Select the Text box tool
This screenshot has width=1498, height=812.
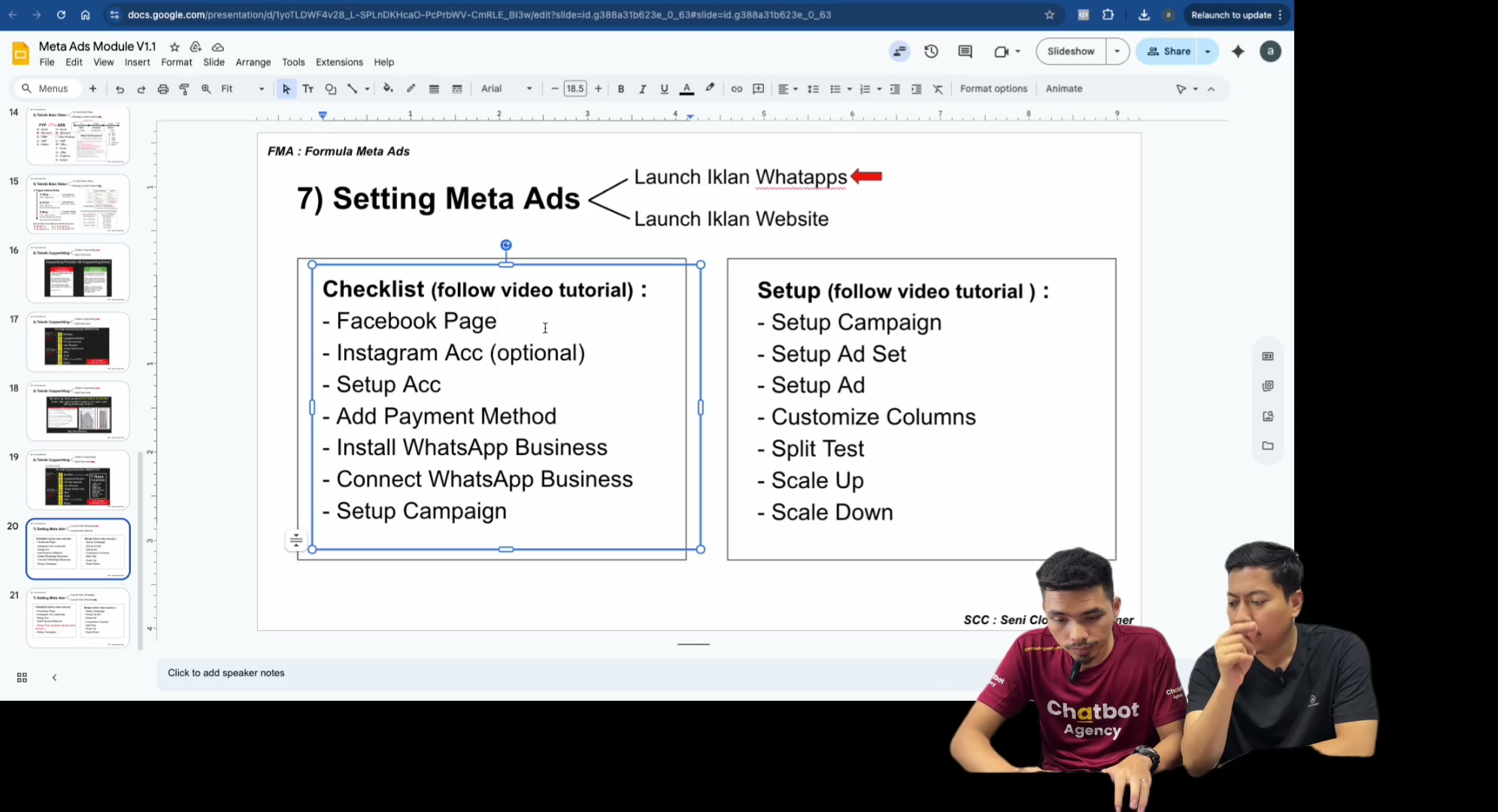[x=308, y=89]
